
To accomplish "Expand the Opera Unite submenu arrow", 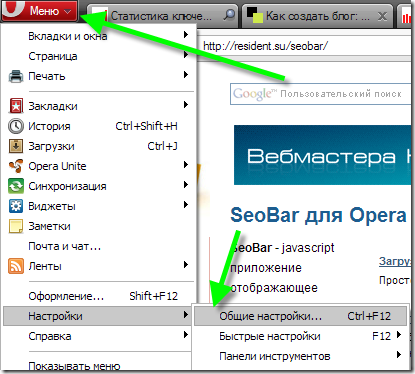I will (186, 165).
